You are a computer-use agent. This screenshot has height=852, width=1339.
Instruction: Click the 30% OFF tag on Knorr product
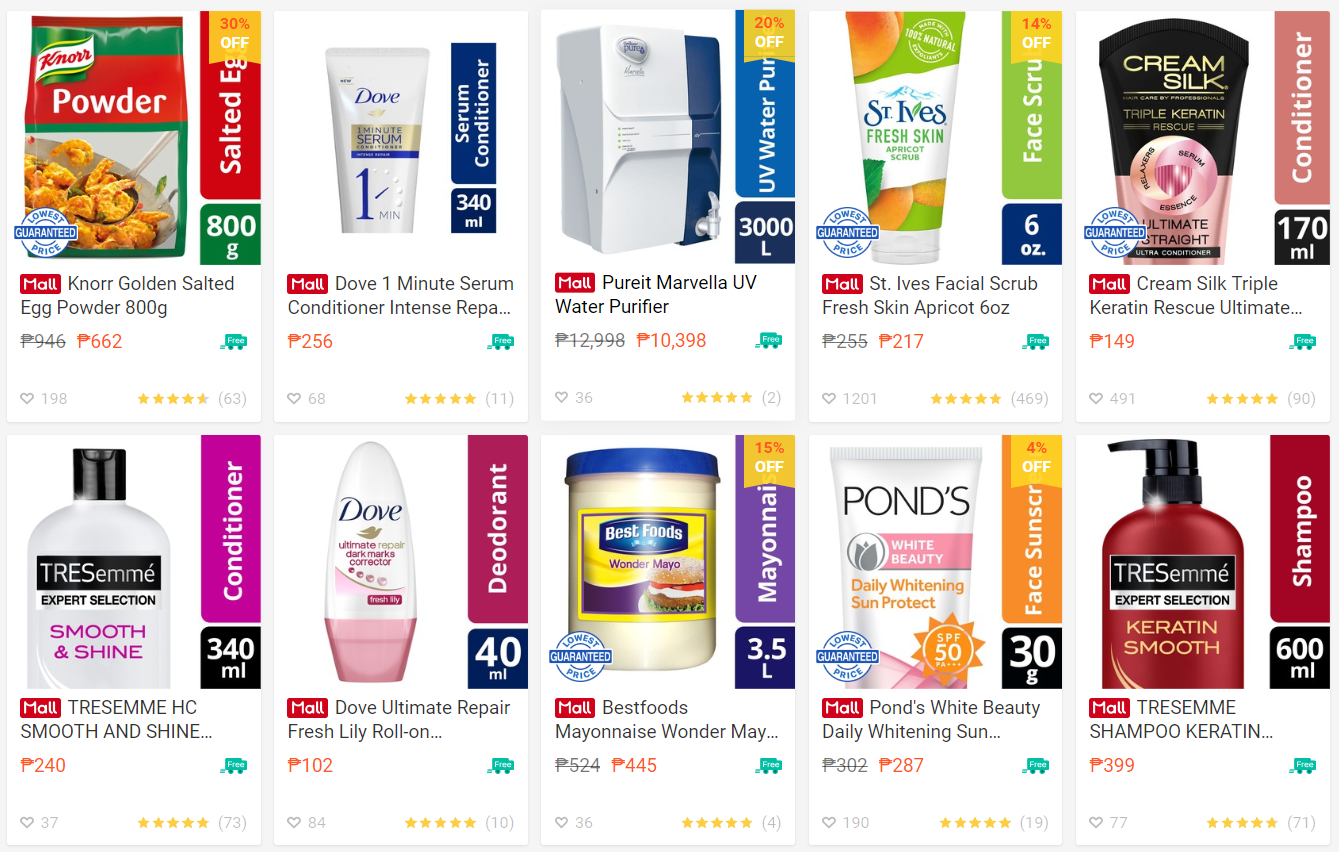(234, 33)
